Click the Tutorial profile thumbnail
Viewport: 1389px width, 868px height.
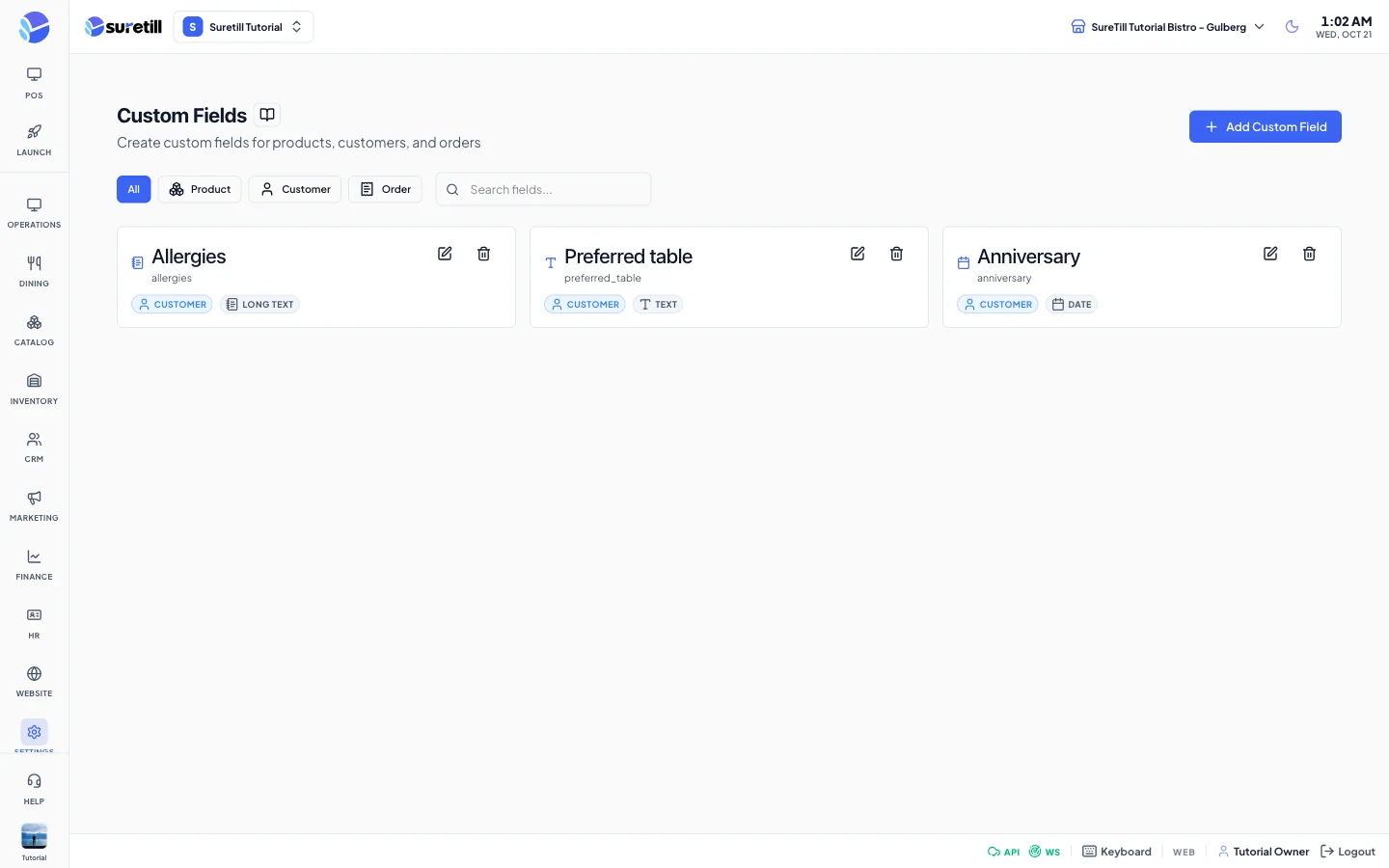point(34,836)
